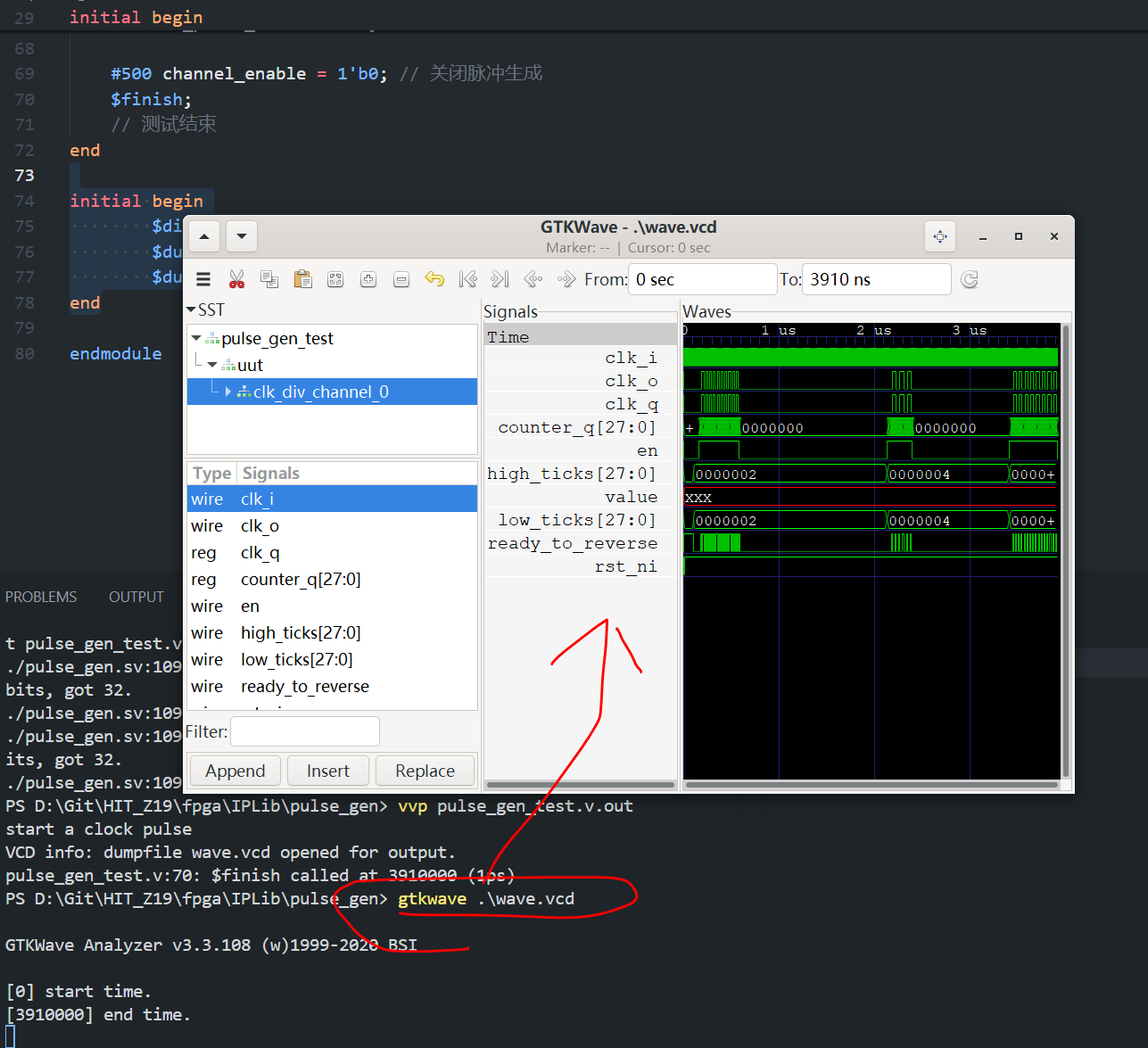The width and height of the screenshot is (1148, 1048).
Task: Click the Undo Zoom yellow arrow
Action: pyautogui.click(x=434, y=279)
